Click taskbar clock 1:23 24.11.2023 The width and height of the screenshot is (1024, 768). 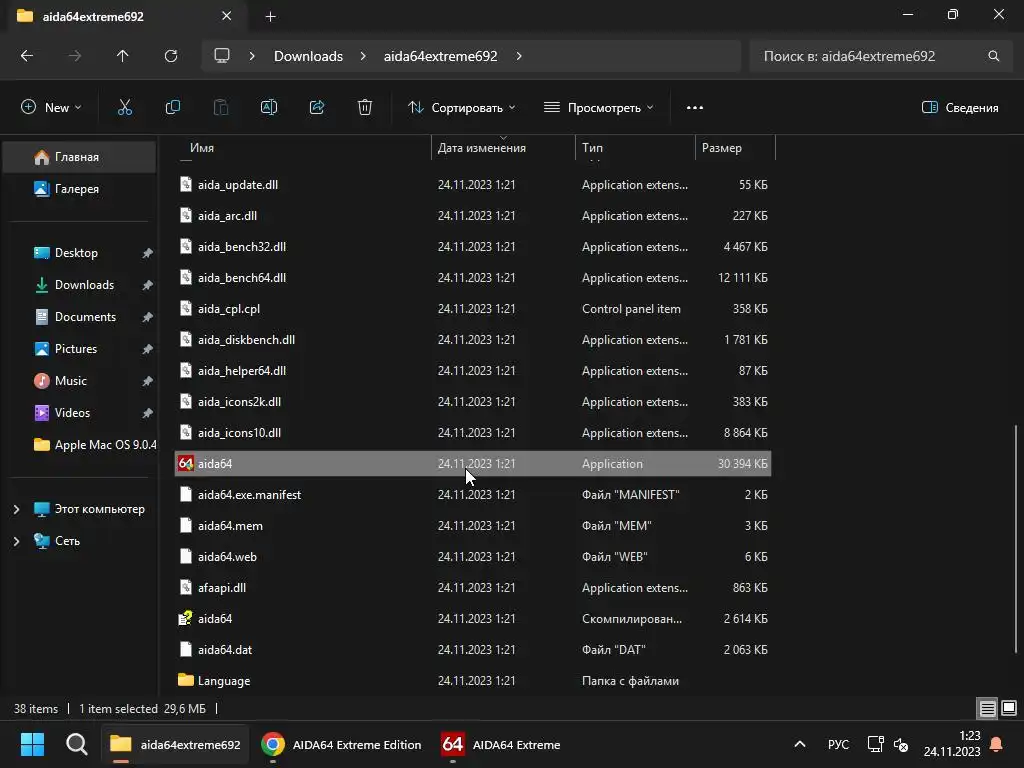[x=952, y=744]
